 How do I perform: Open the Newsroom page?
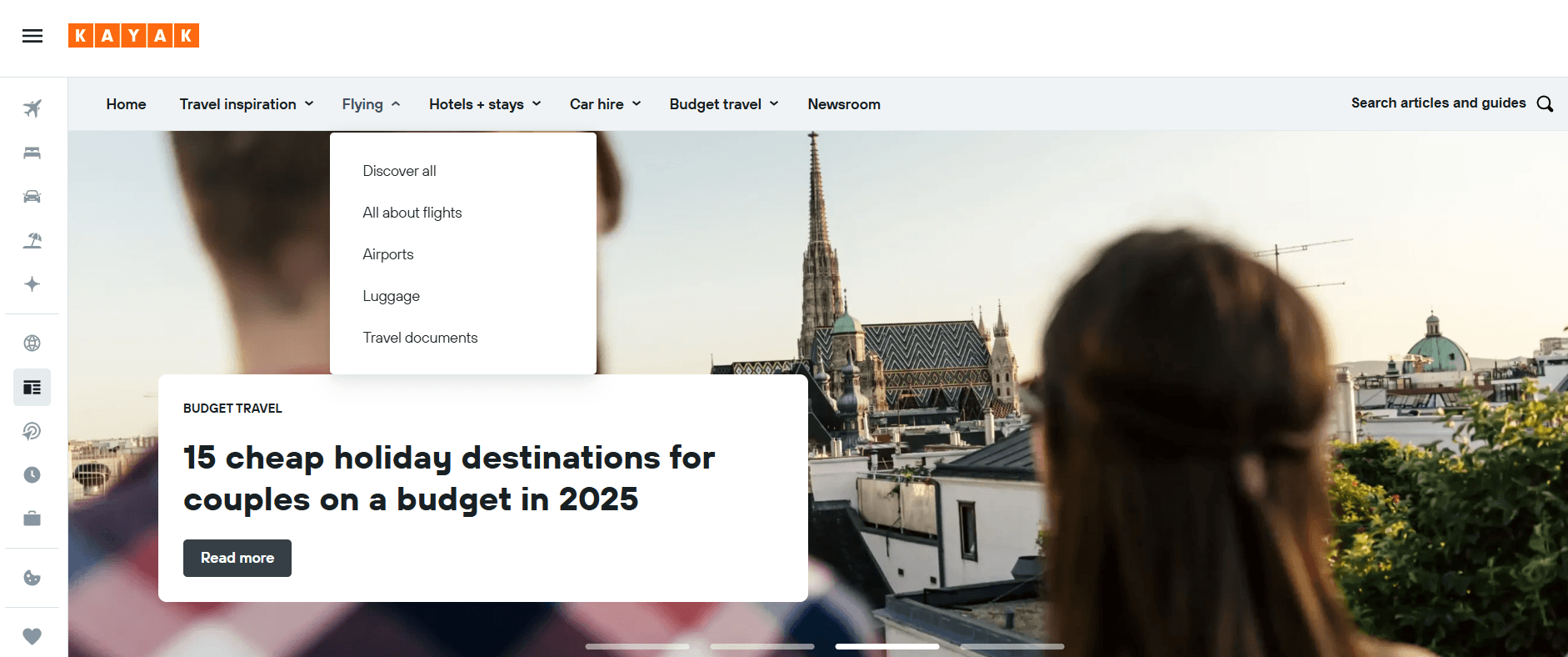[x=844, y=104]
